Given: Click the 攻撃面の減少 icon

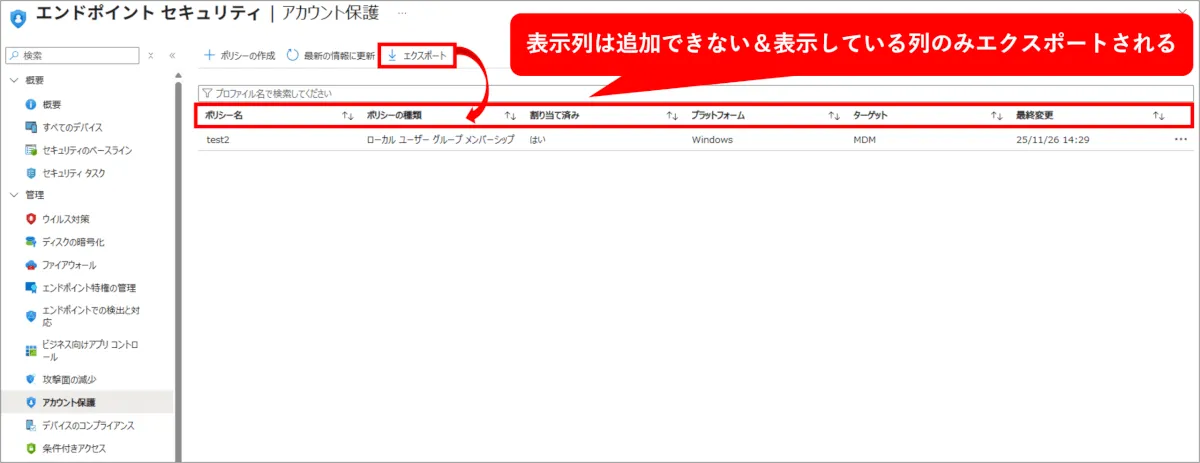Looking at the screenshot, I should 31,379.
